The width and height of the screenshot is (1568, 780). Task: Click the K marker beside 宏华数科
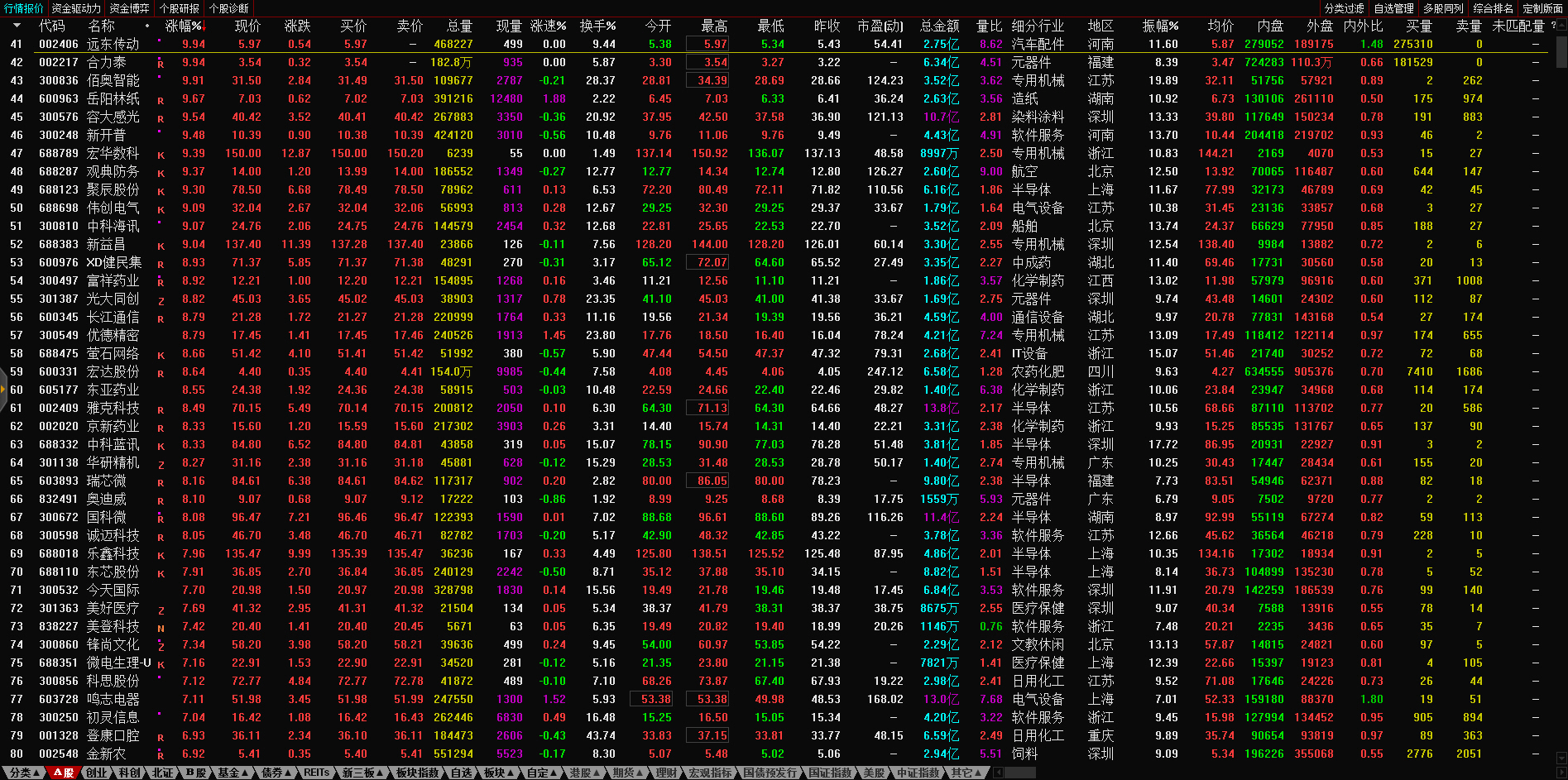(x=161, y=155)
